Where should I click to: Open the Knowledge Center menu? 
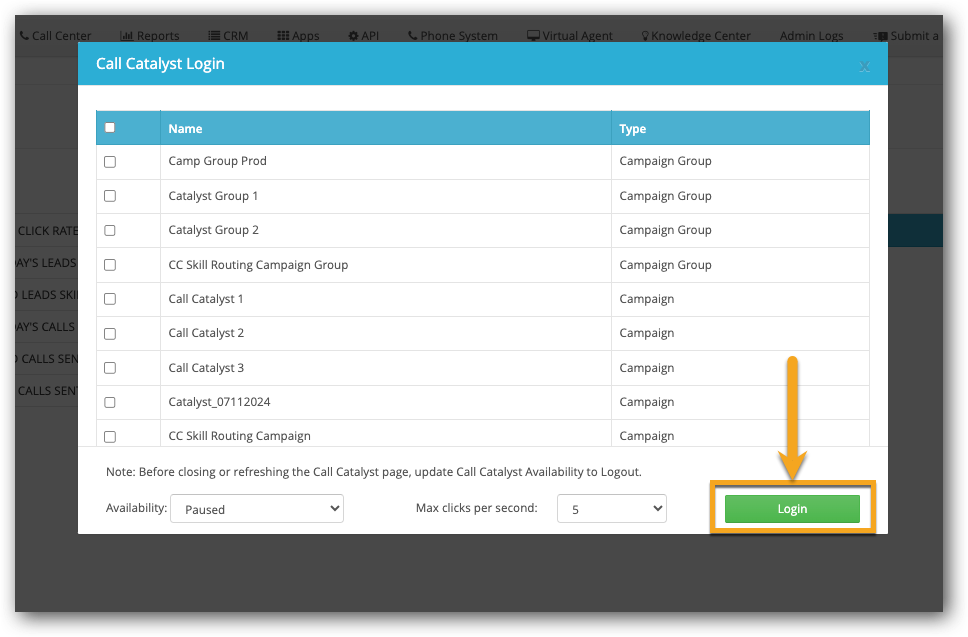pos(696,36)
